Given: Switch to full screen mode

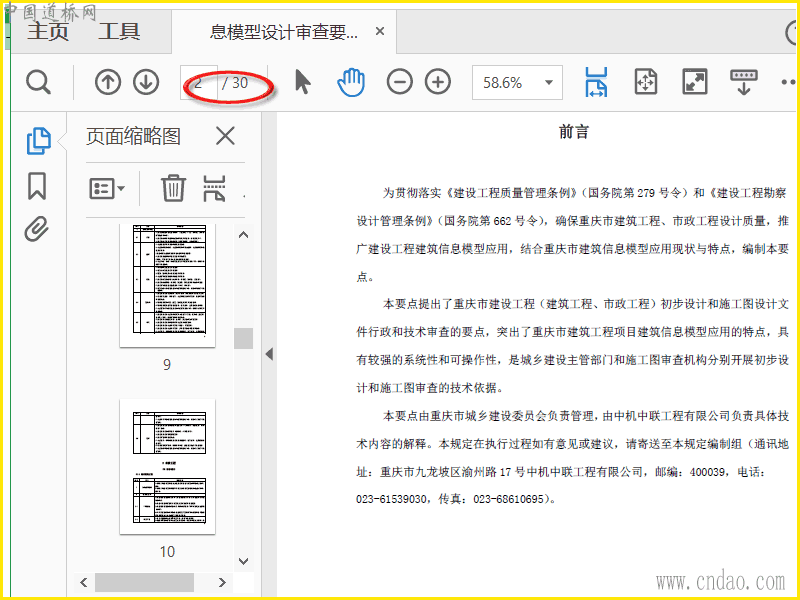Looking at the screenshot, I should click(695, 82).
